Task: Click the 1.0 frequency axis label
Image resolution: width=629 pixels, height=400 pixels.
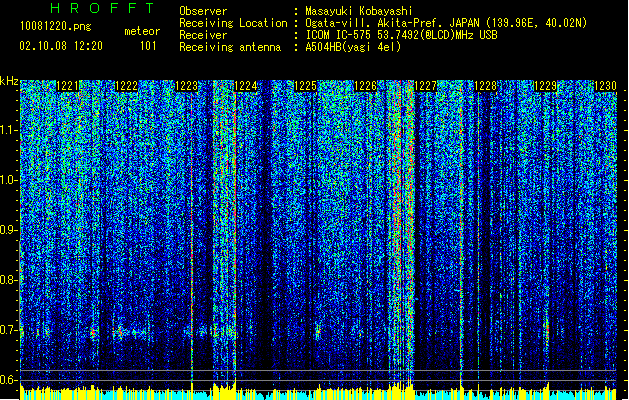Action: [x=9, y=180]
